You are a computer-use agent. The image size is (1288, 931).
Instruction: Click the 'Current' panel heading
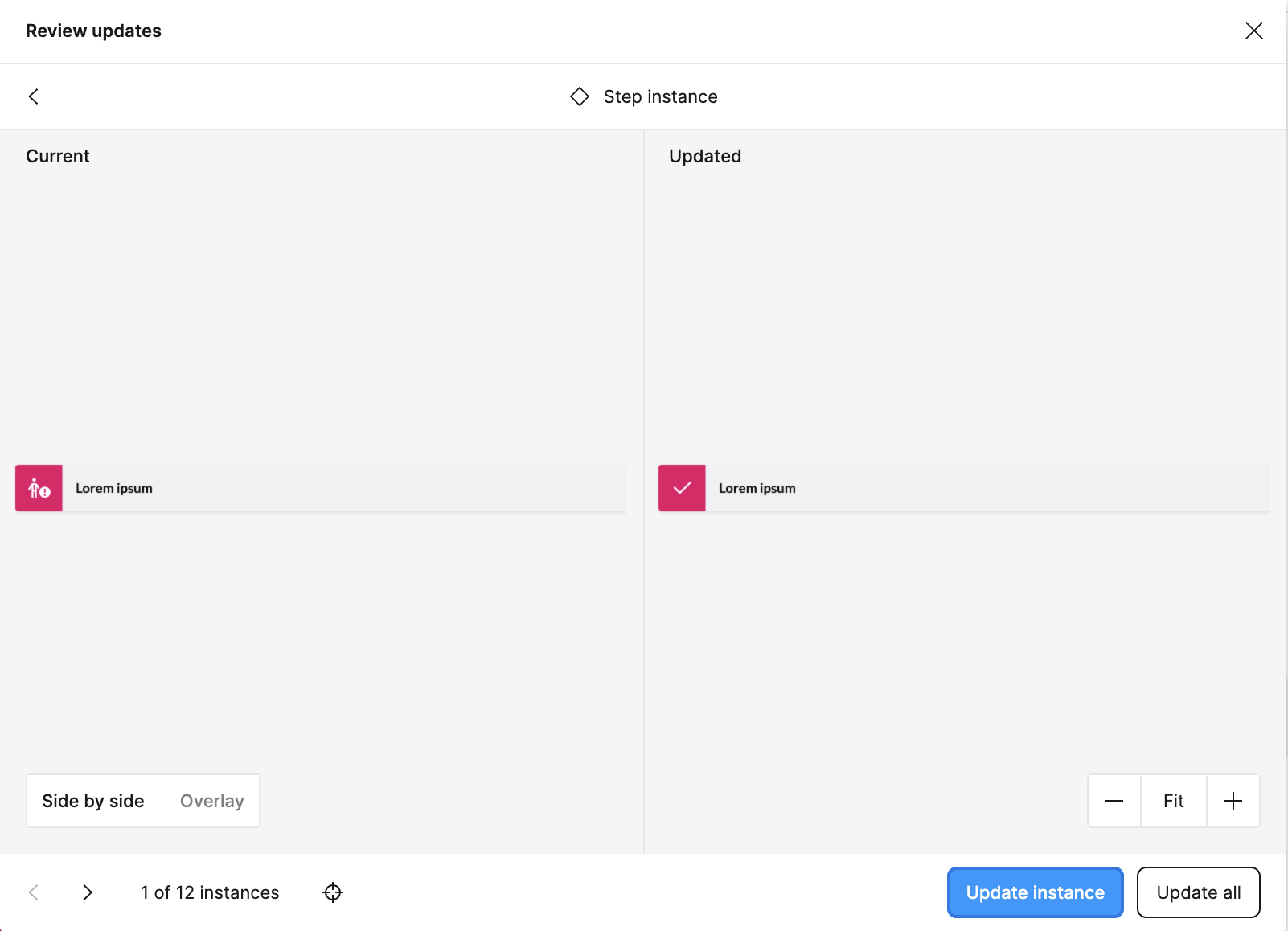click(x=58, y=156)
